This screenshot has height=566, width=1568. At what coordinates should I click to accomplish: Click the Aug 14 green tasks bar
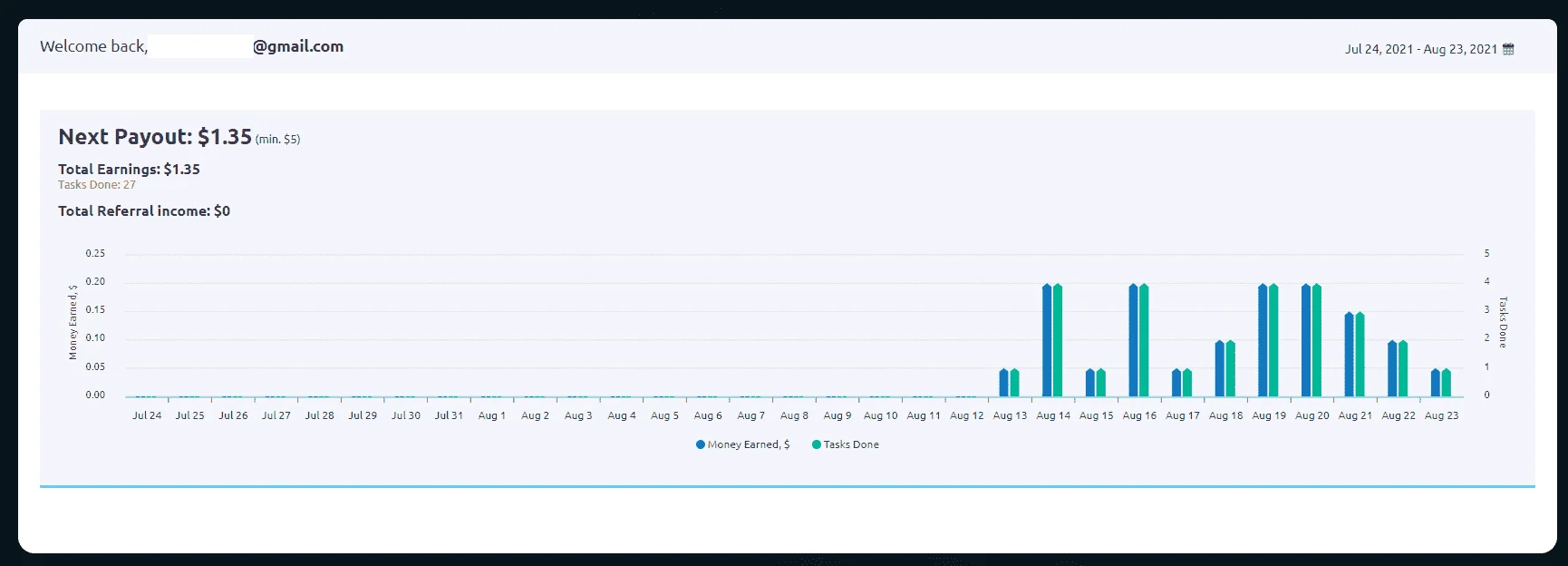(x=1058, y=340)
